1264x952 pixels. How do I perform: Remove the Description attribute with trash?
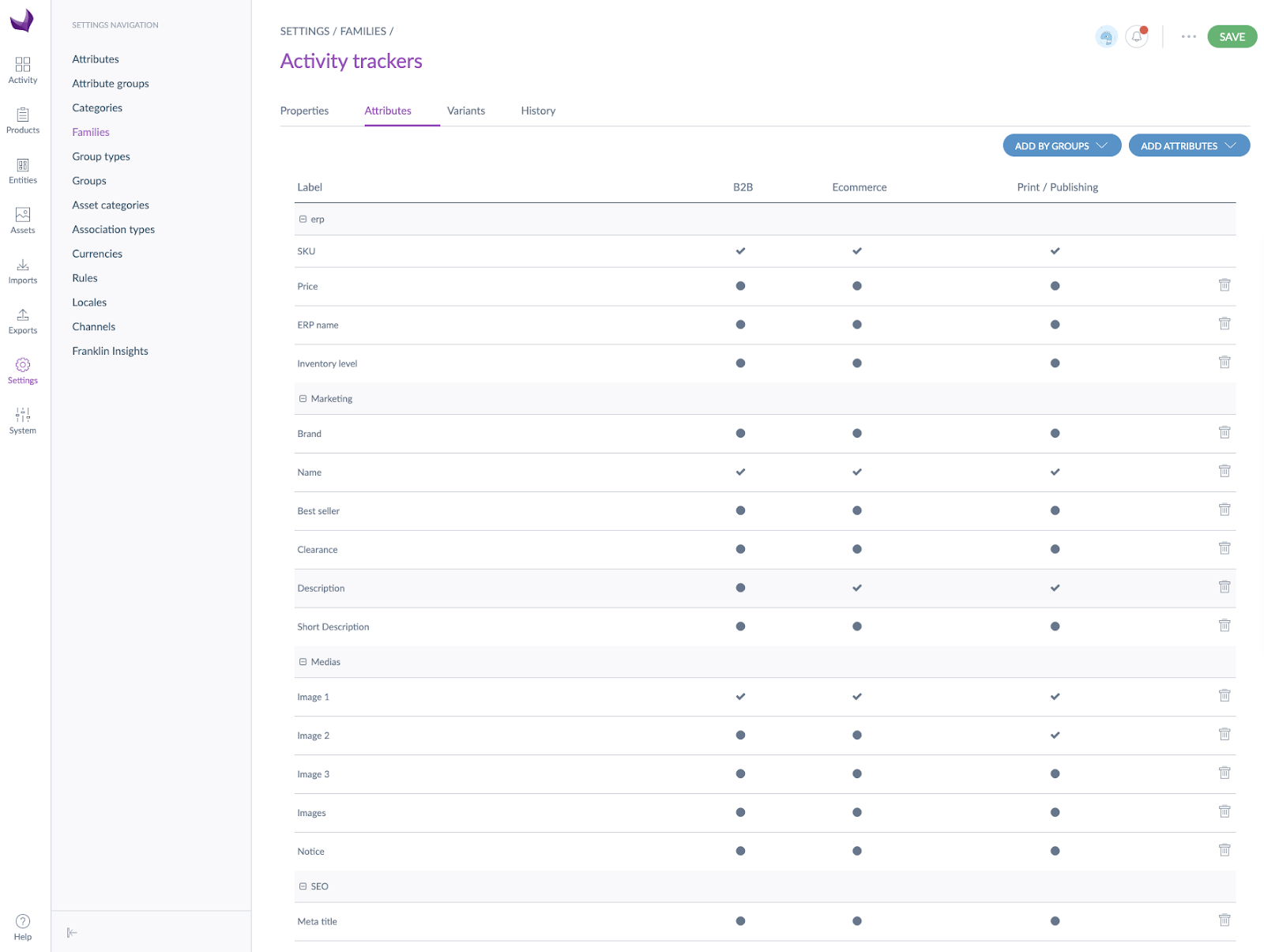point(1224,587)
